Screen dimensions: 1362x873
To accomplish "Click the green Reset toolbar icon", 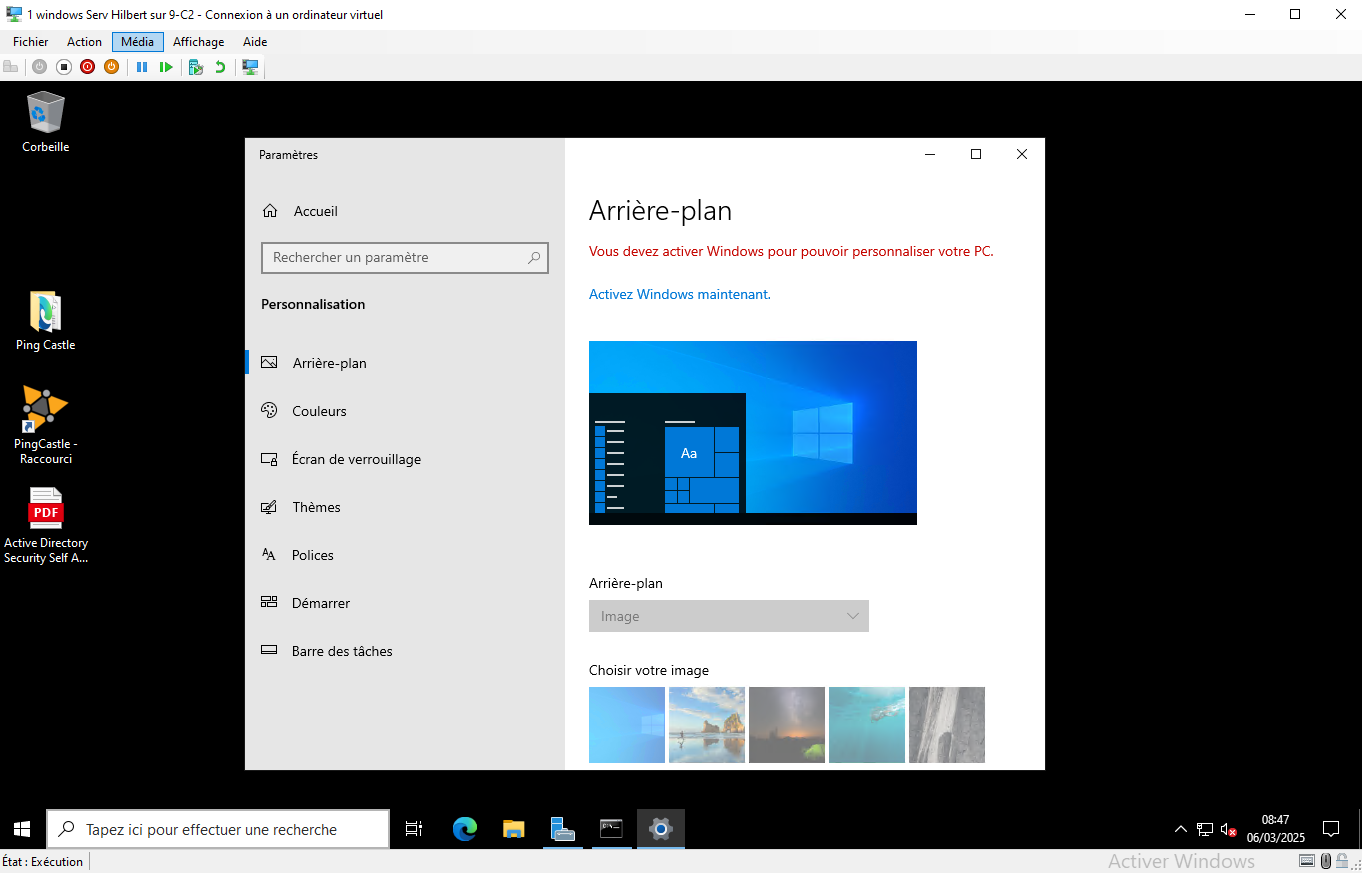I will [x=166, y=67].
